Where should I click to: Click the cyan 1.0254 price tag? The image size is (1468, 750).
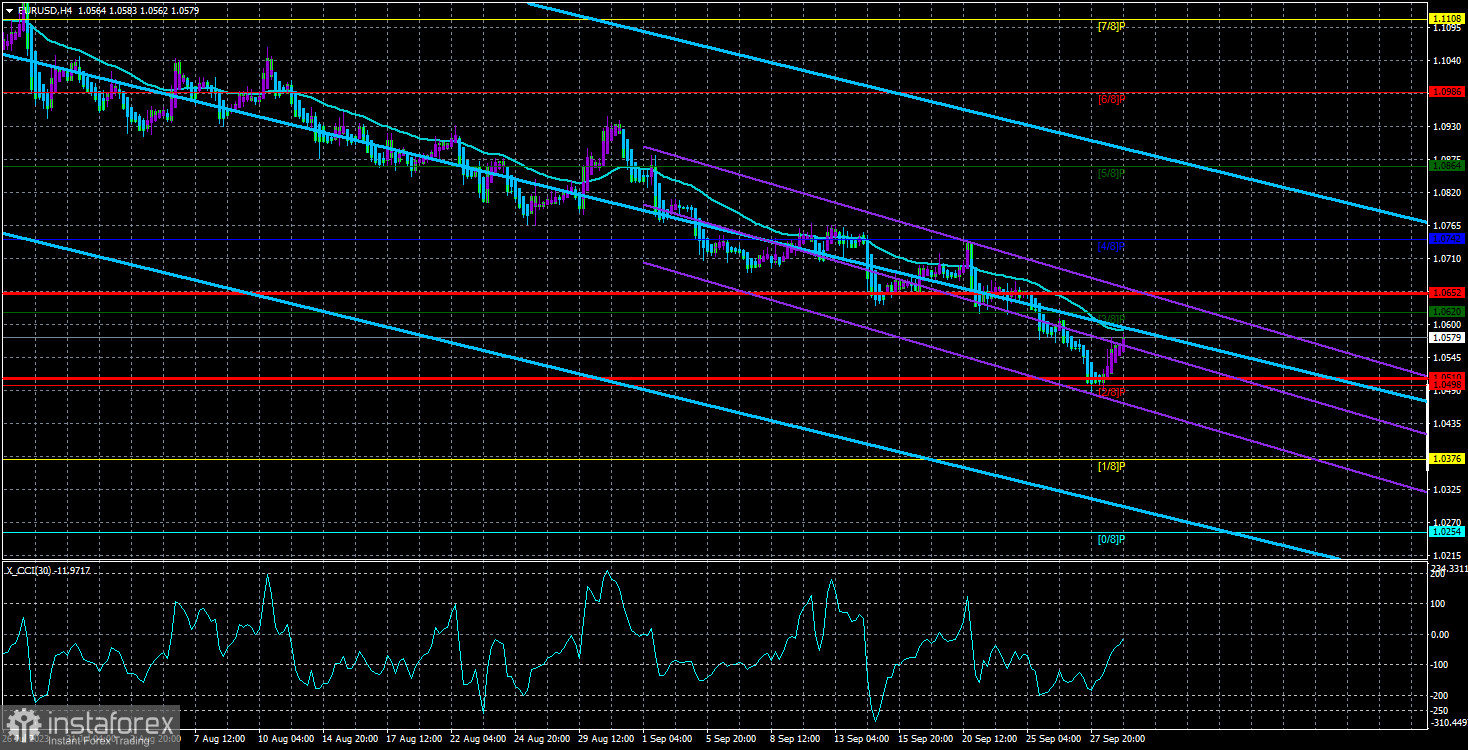(1447, 532)
